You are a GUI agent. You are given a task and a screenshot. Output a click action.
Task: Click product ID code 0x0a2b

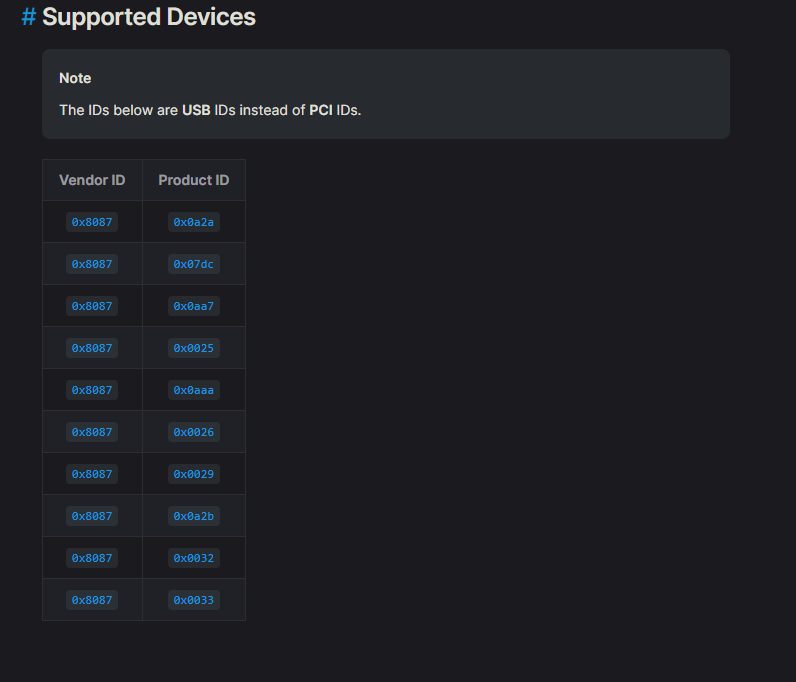click(x=194, y=516)
